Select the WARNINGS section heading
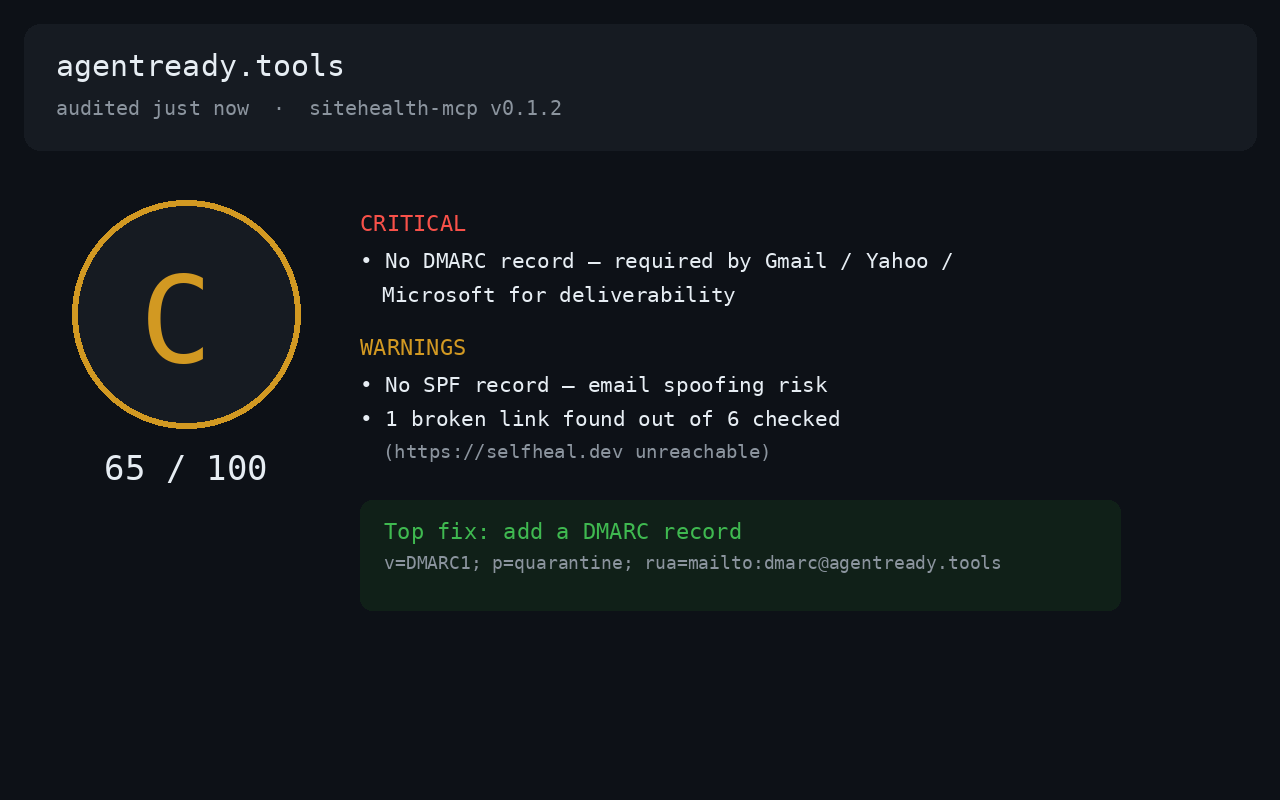The image size is (1280, 800). click(413, 348)
